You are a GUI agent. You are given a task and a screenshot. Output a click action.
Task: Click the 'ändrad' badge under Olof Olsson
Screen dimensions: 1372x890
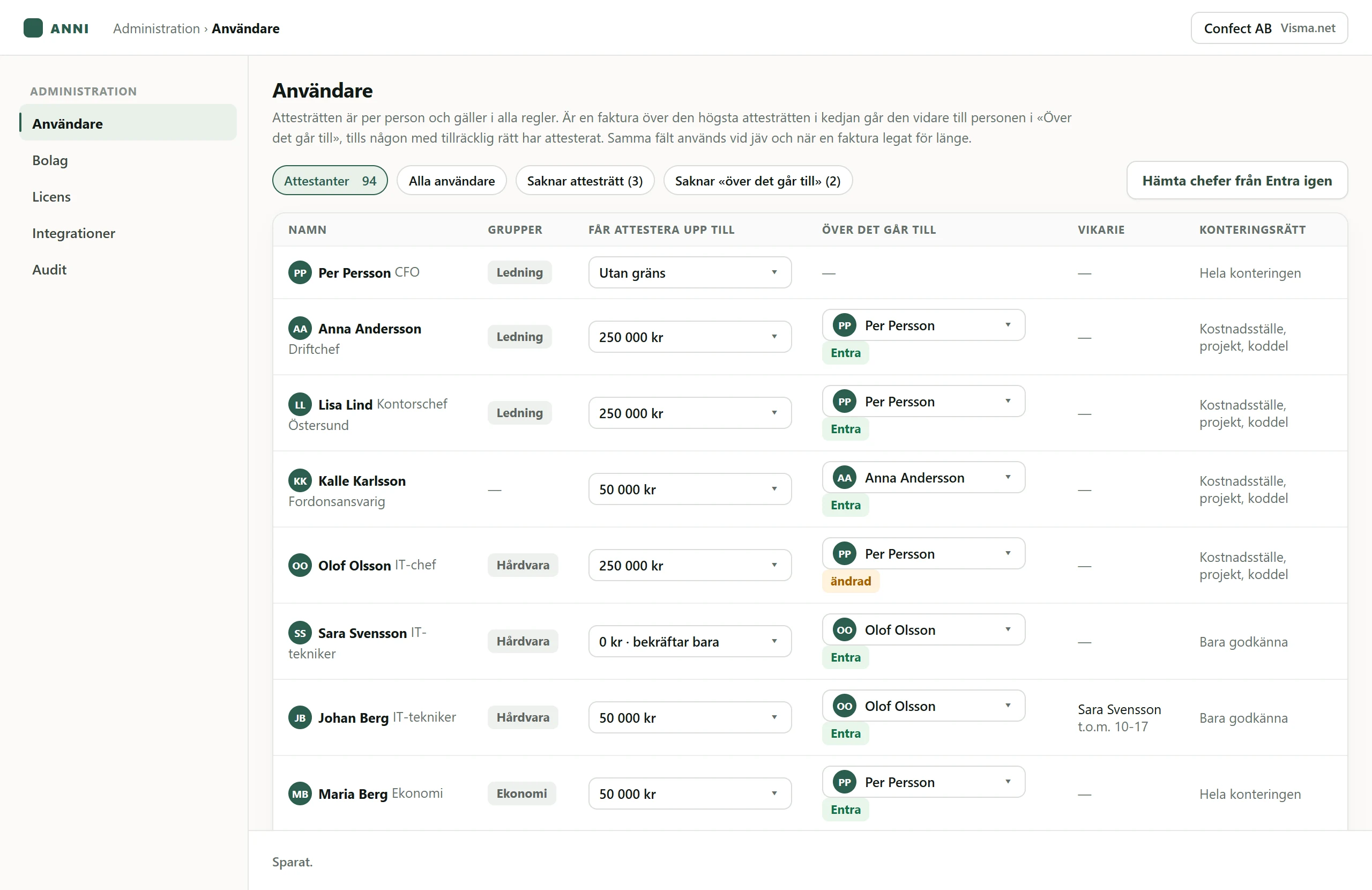(851, 581)
